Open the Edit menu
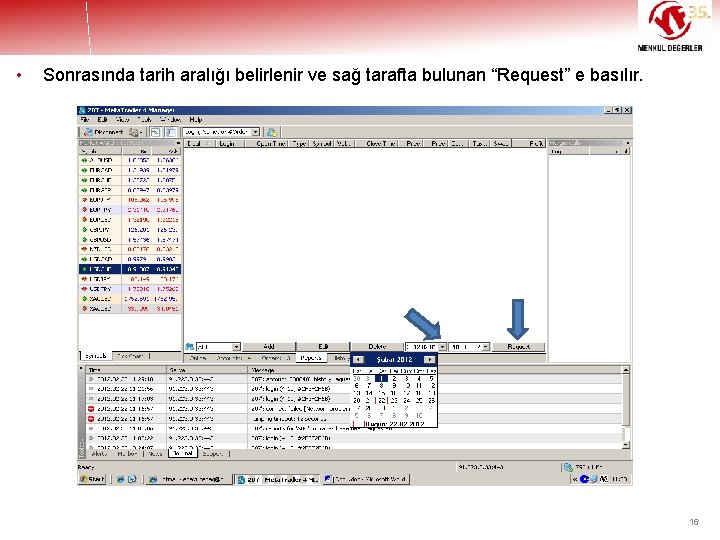Screen dimensions: 720x540 coord(102,120)
